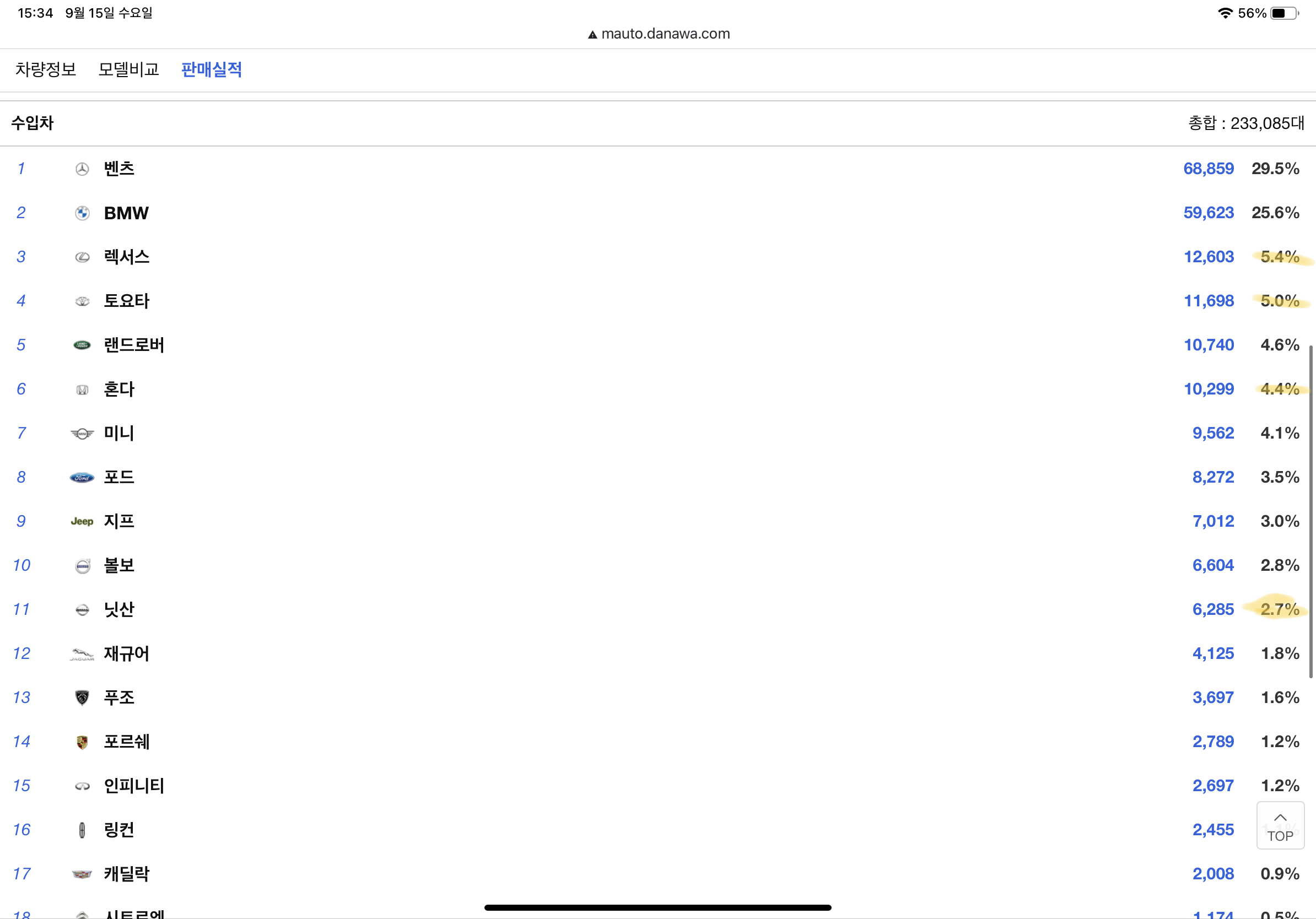Click the Ford logo icon
Image resolution: width=1316 pixels, height=919 pixels.
pos(82,477)
